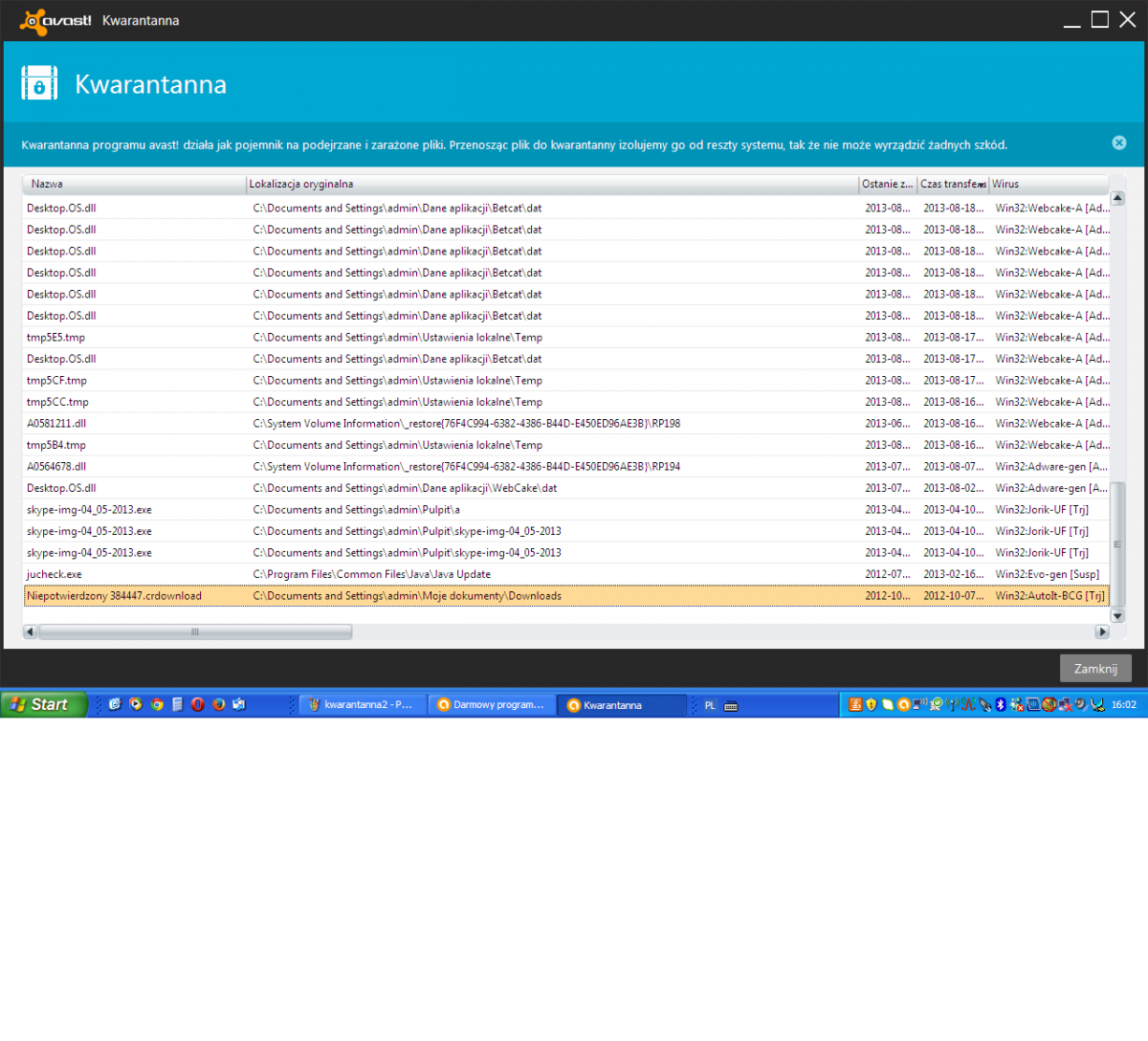The width and height of the screenshot is (1148, 1041).
Task: Switch to the kwarantanna2 - P... taskbar window
Action: [362, 705]
